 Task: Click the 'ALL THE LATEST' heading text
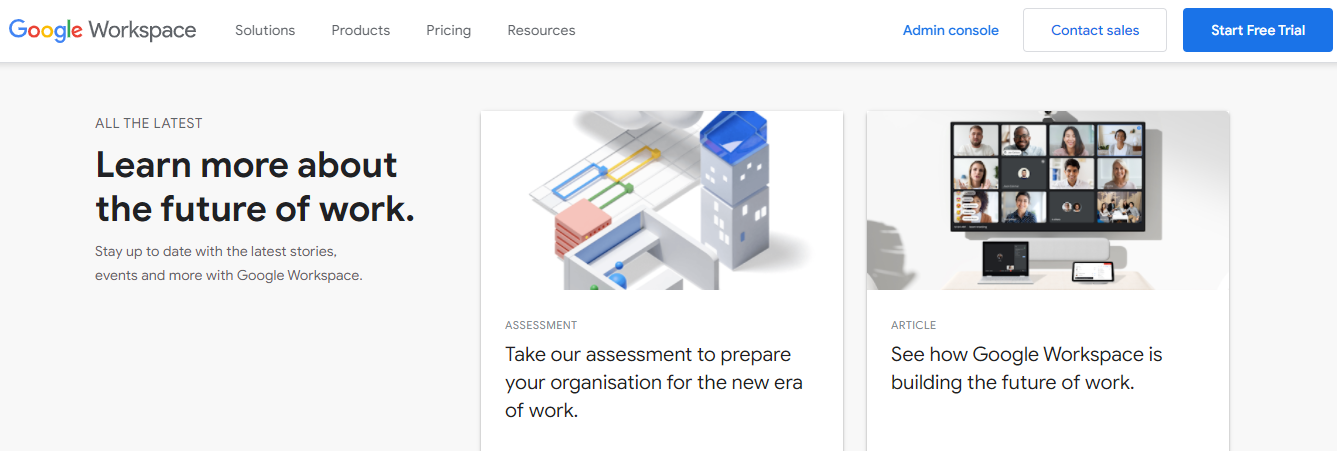point(149,123)
